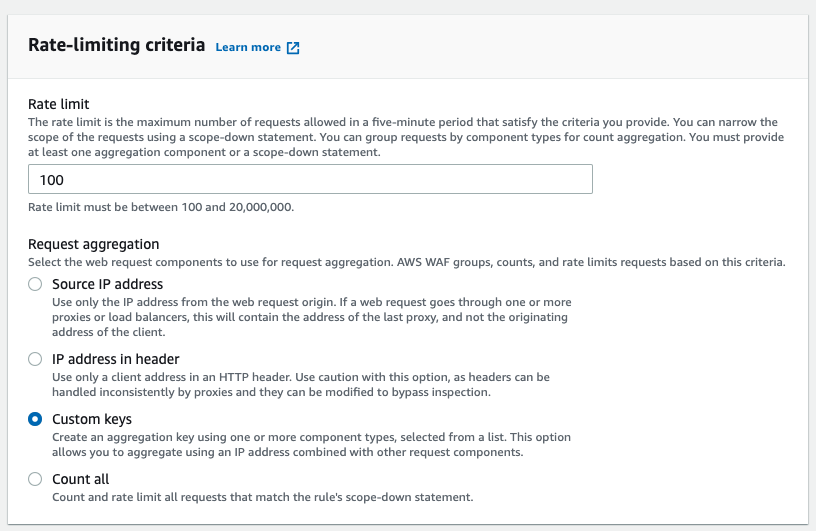Click the Rate-limiting criteria panel heading

[x=117, y=45]
